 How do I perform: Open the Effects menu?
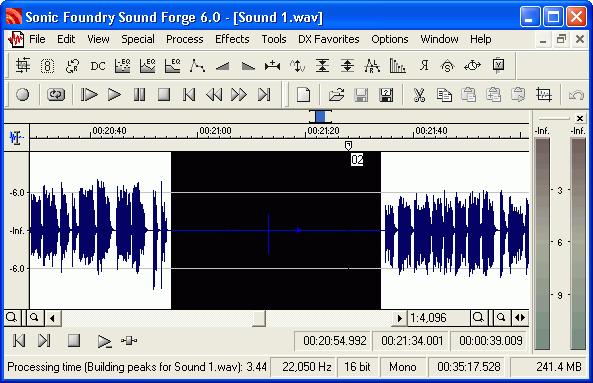[232, 39]
